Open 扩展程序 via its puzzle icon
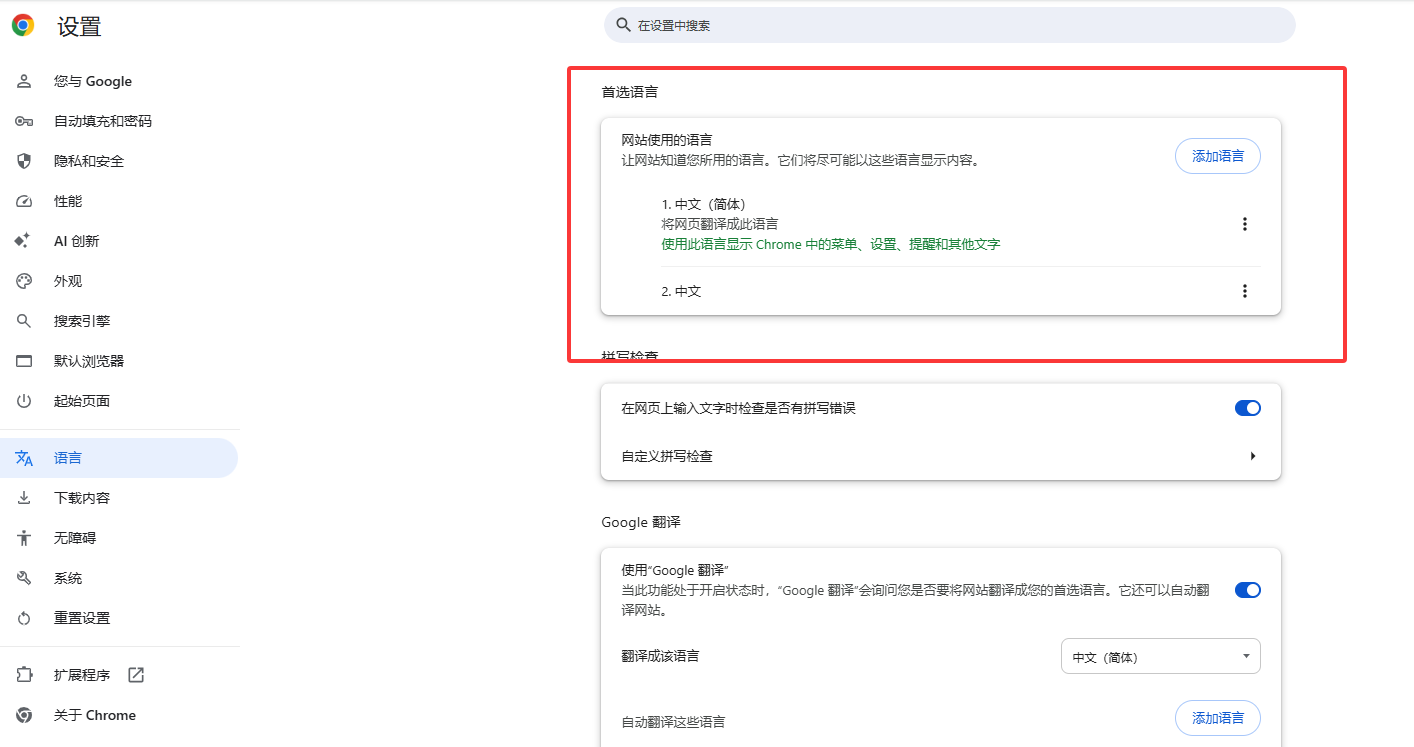 point(24,675)
